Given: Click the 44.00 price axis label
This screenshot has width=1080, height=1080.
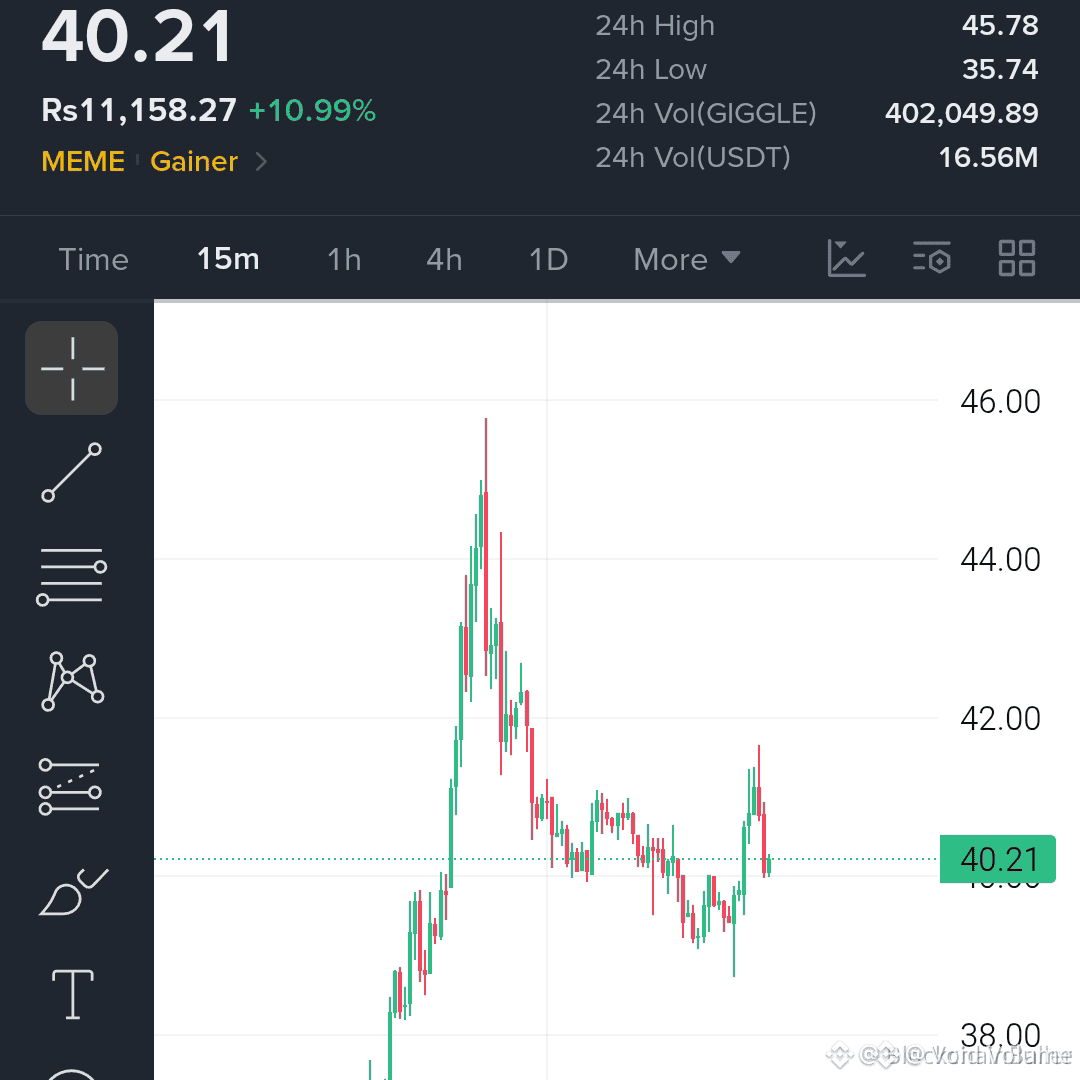Looking at the screenshot, I should tap(1000, 559).
